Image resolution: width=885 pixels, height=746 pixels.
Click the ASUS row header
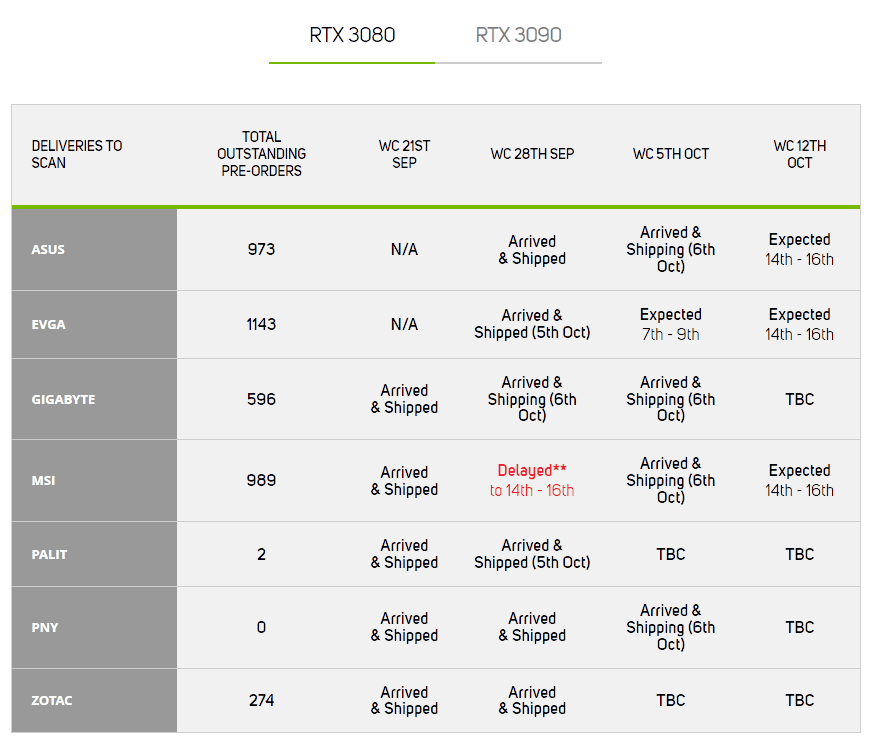(x=94, y=249)
